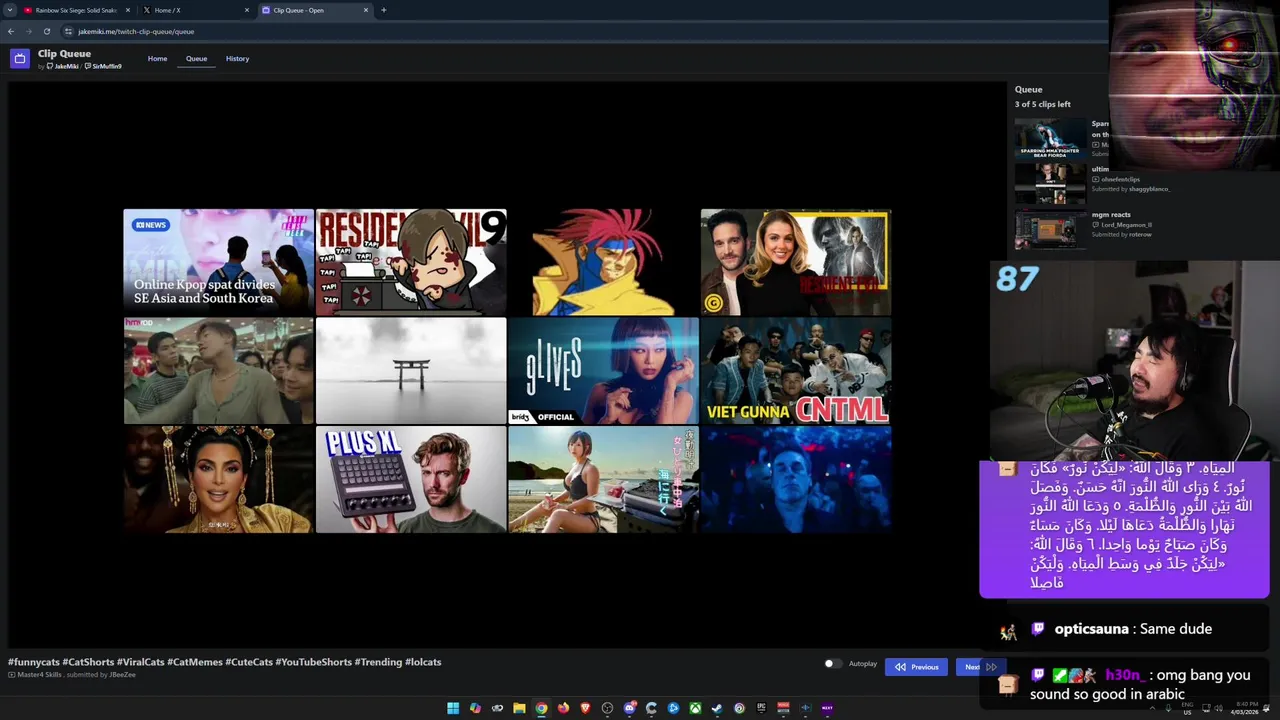Click the Previous clip button
Viewport: 1280px width, 720px height.
916,667
